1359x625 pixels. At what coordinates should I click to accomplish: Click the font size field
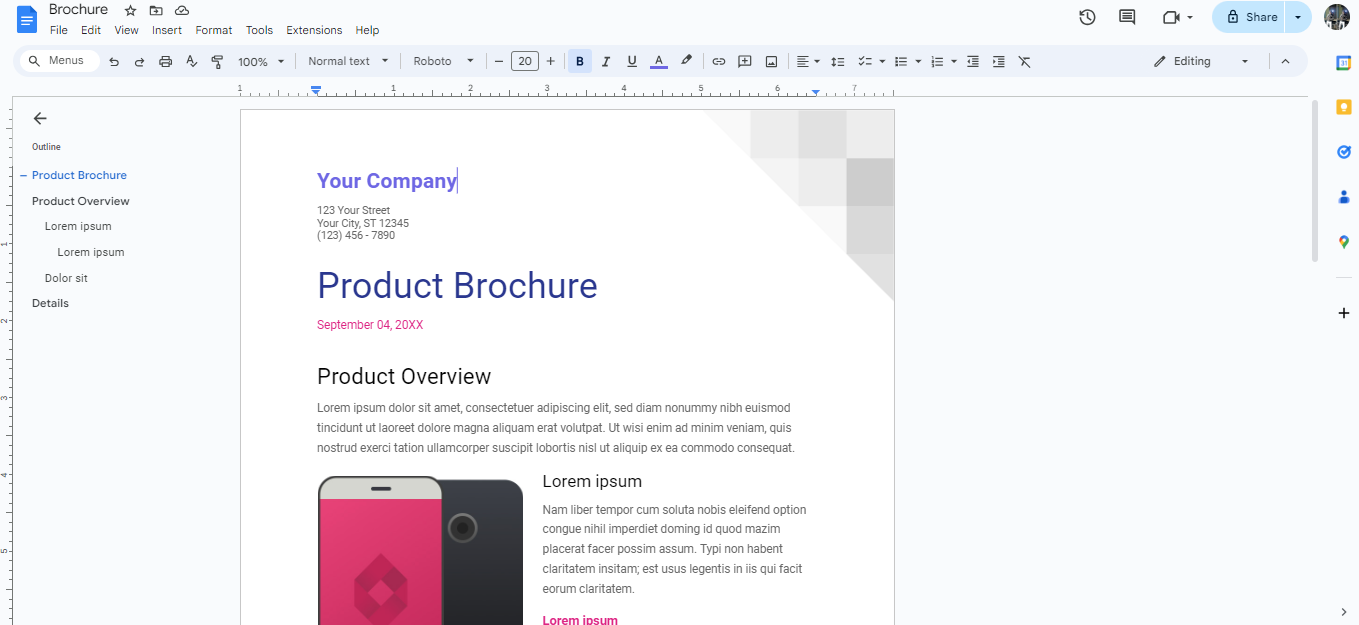pyautogui.click(x=524, y=61)
